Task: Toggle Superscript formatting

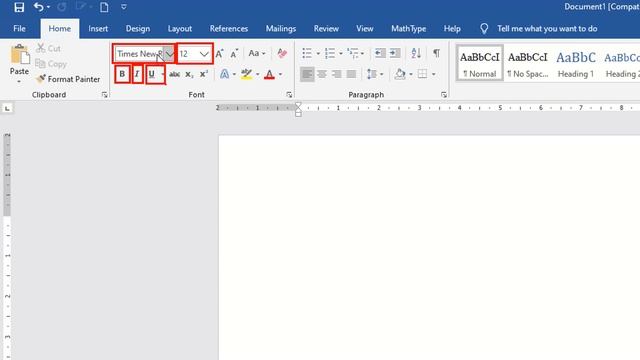Action: 204,74
